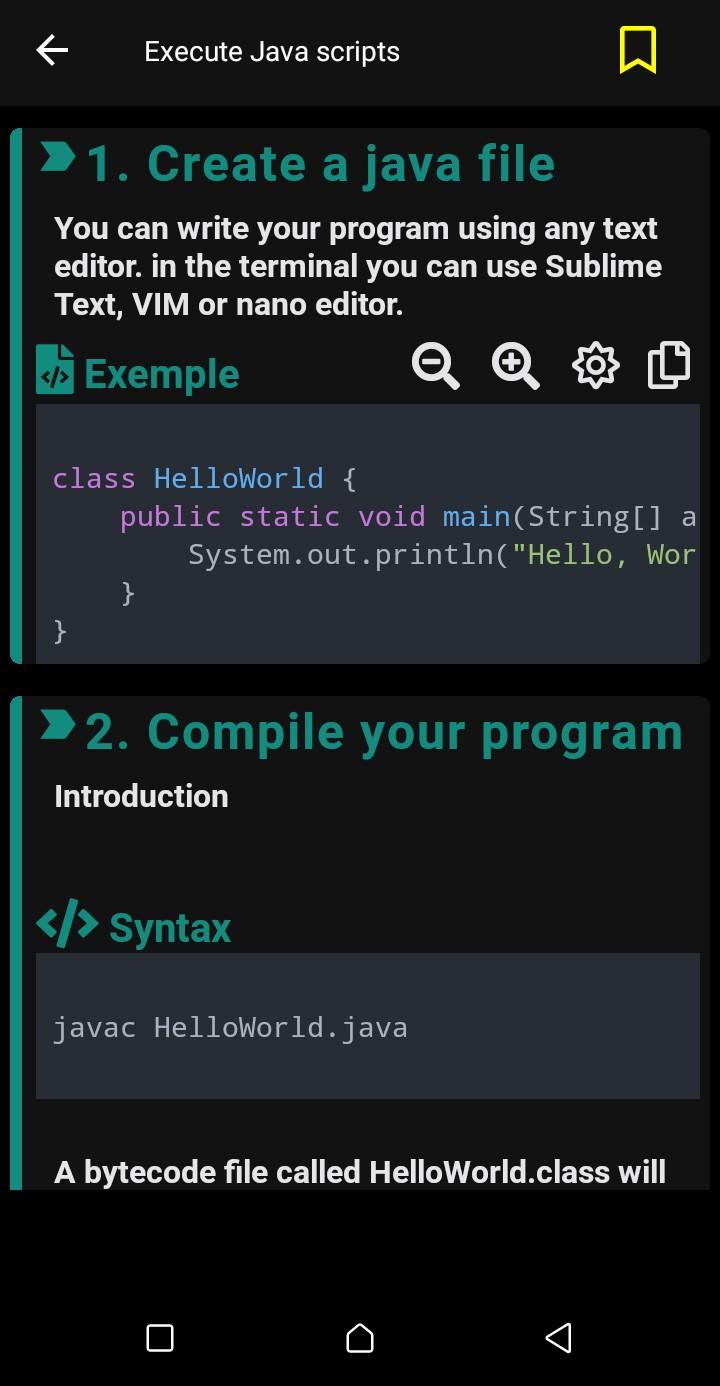Open code settings gear icon
The height and width of the screenshot is (1386, 720).
point(596,365)
